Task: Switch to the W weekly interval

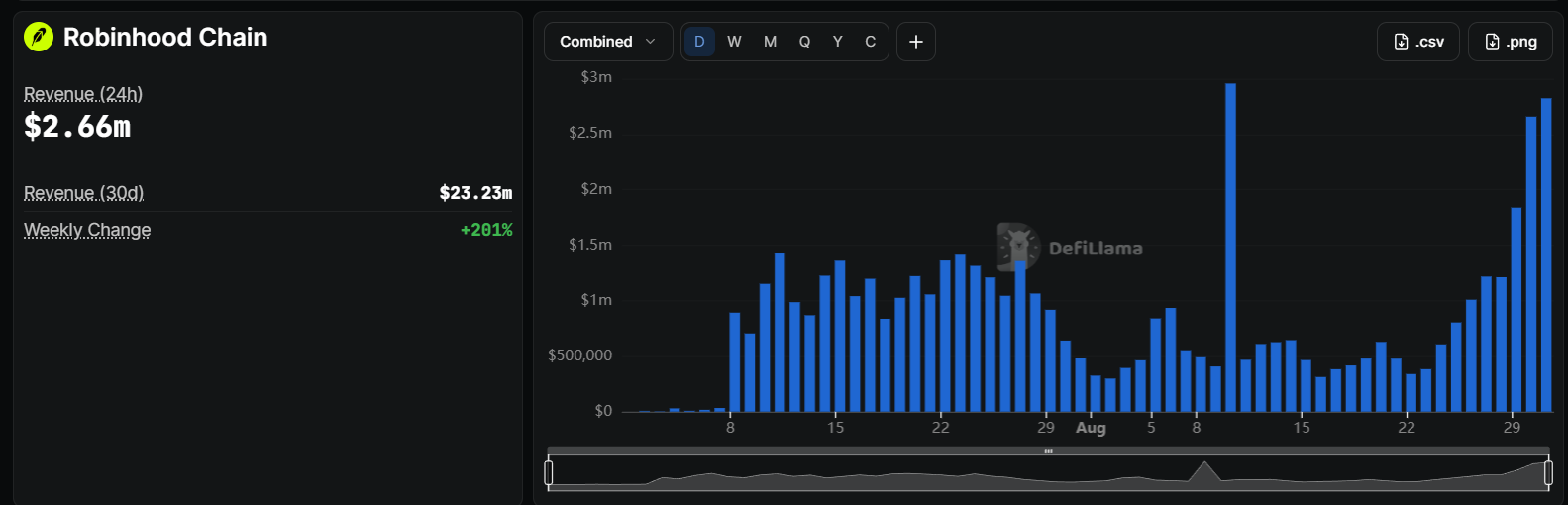Action: (x=734, y=42)
